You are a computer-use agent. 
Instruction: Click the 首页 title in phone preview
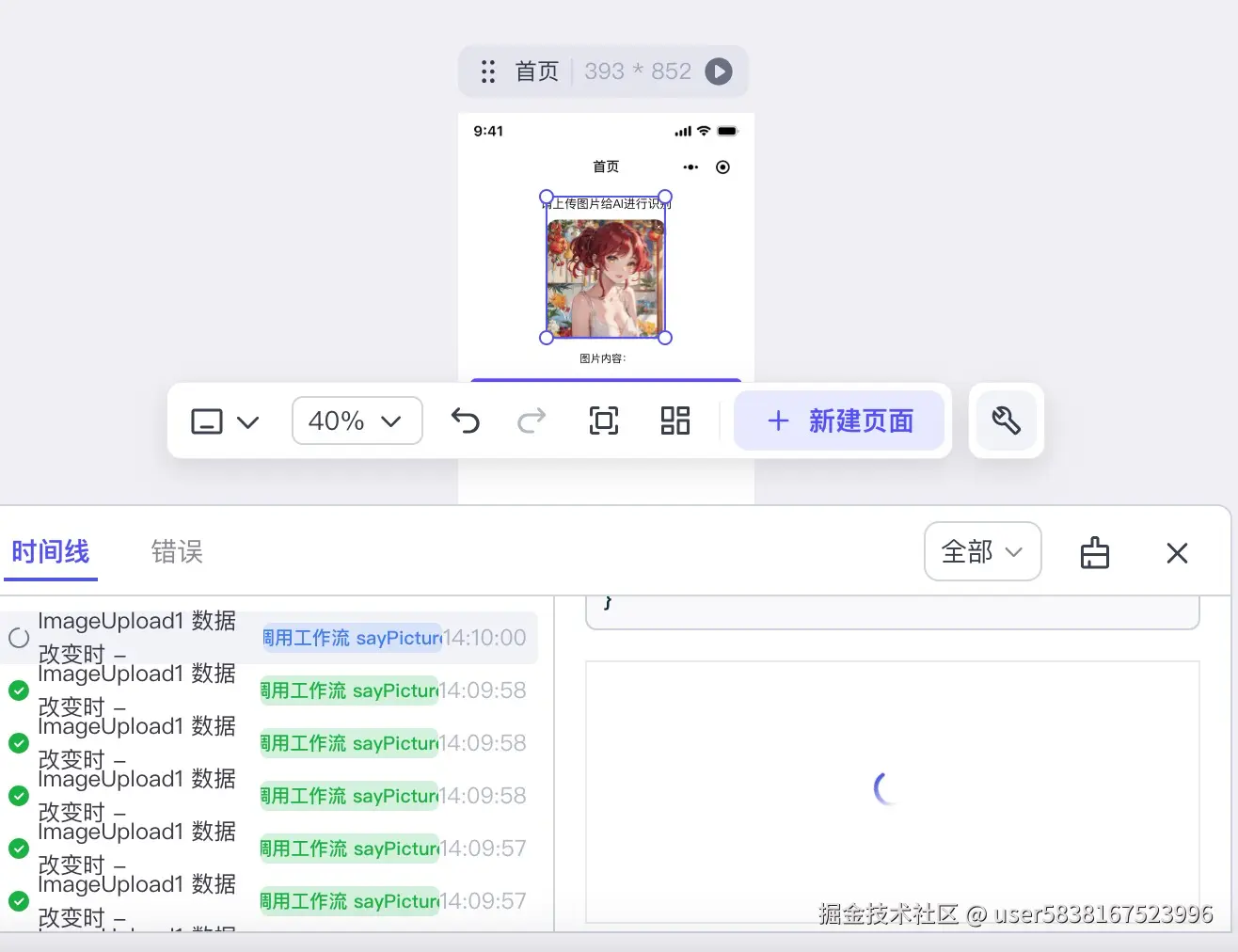coord(606,167)
